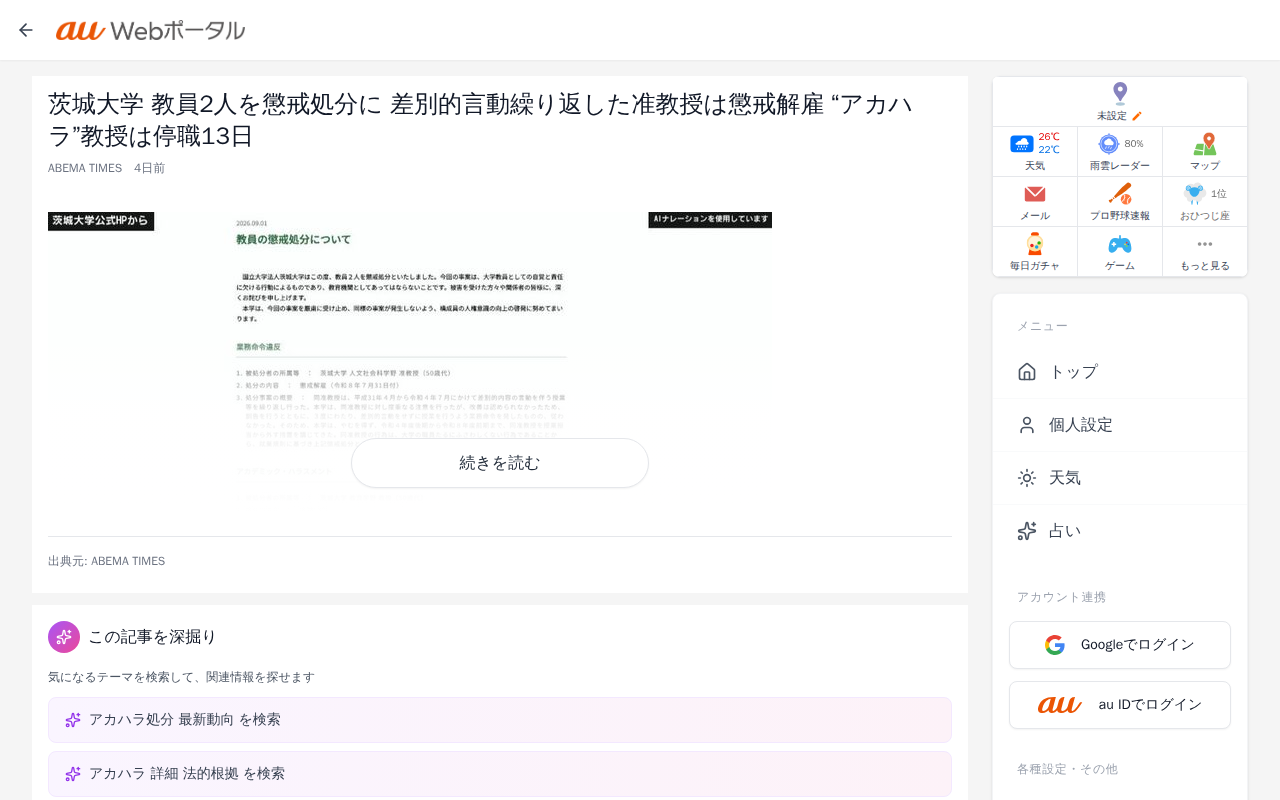Select トップ in the menu
Image resolution: width=1280 pixels, height=800 pixels.
click(1120, 372)
